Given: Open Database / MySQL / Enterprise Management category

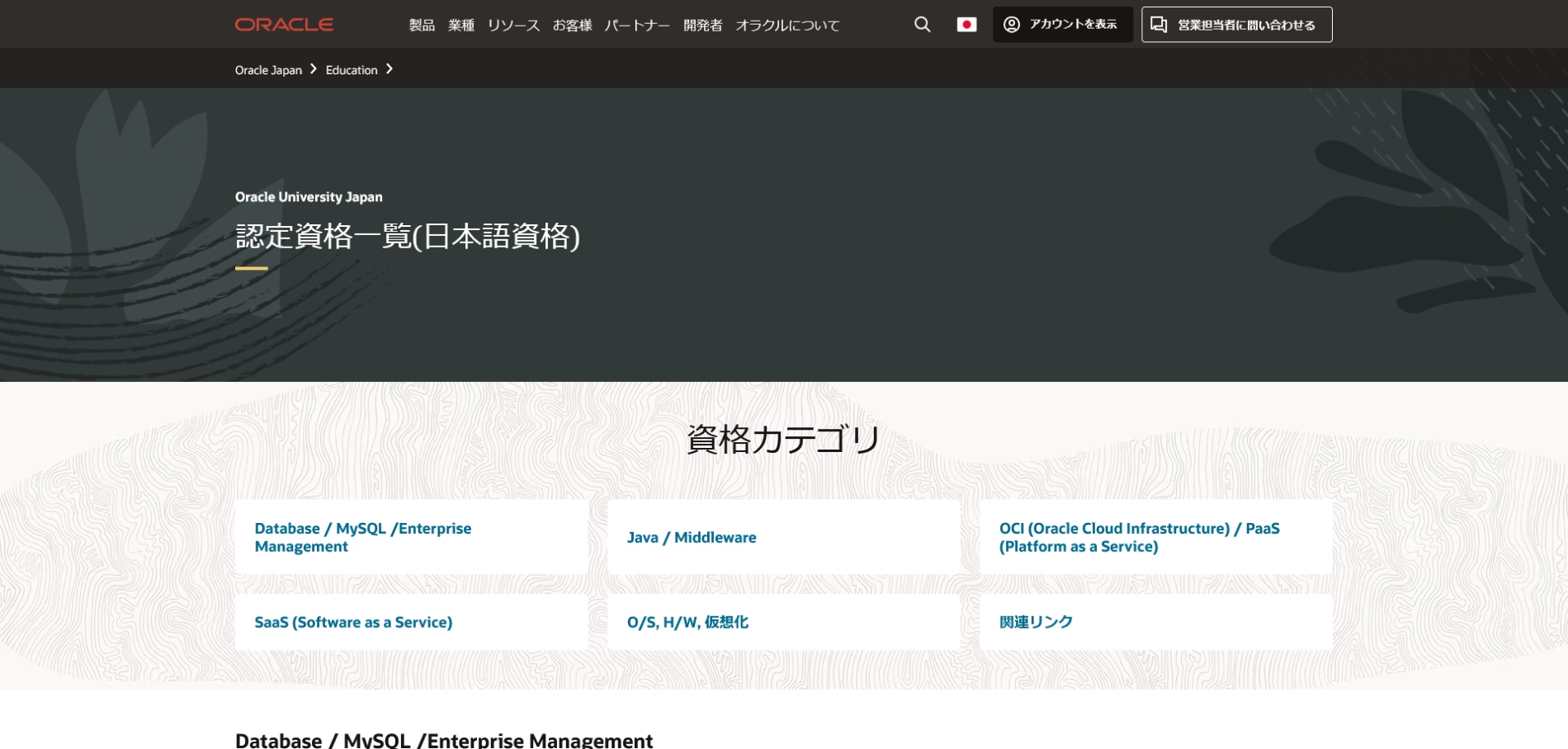Looking at the screenshot, I should 411,537.
